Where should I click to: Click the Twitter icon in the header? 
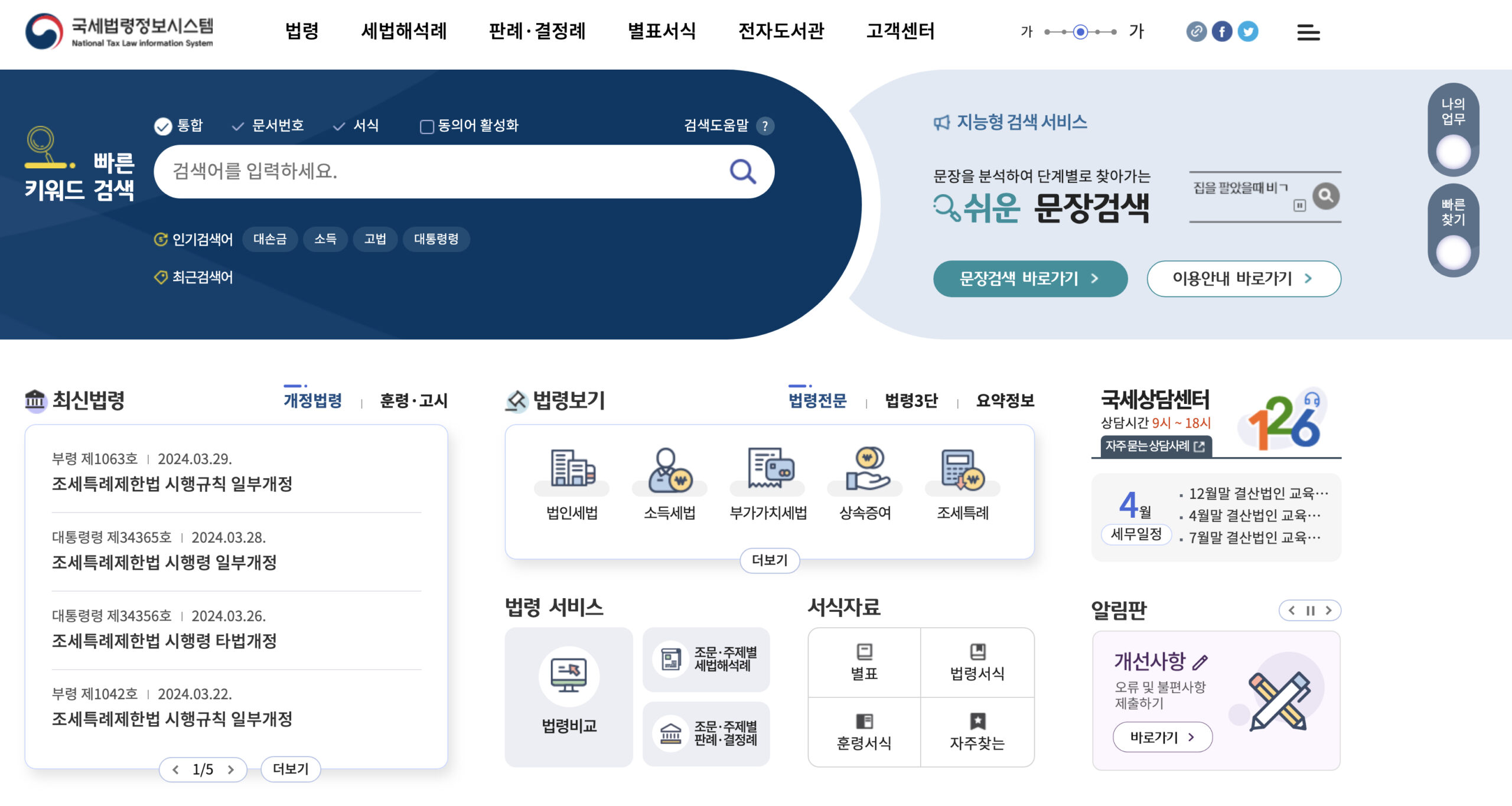coord(1248,32)
